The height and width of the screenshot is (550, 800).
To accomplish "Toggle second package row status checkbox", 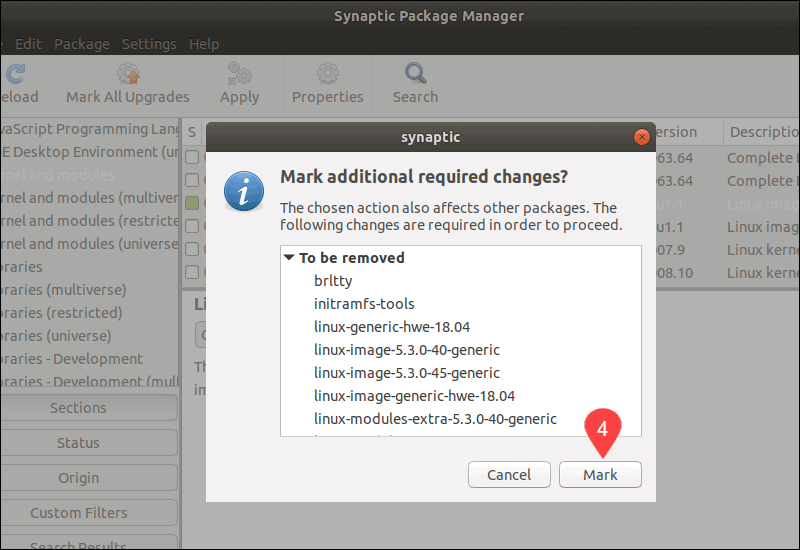I will (x=192, y=180).
